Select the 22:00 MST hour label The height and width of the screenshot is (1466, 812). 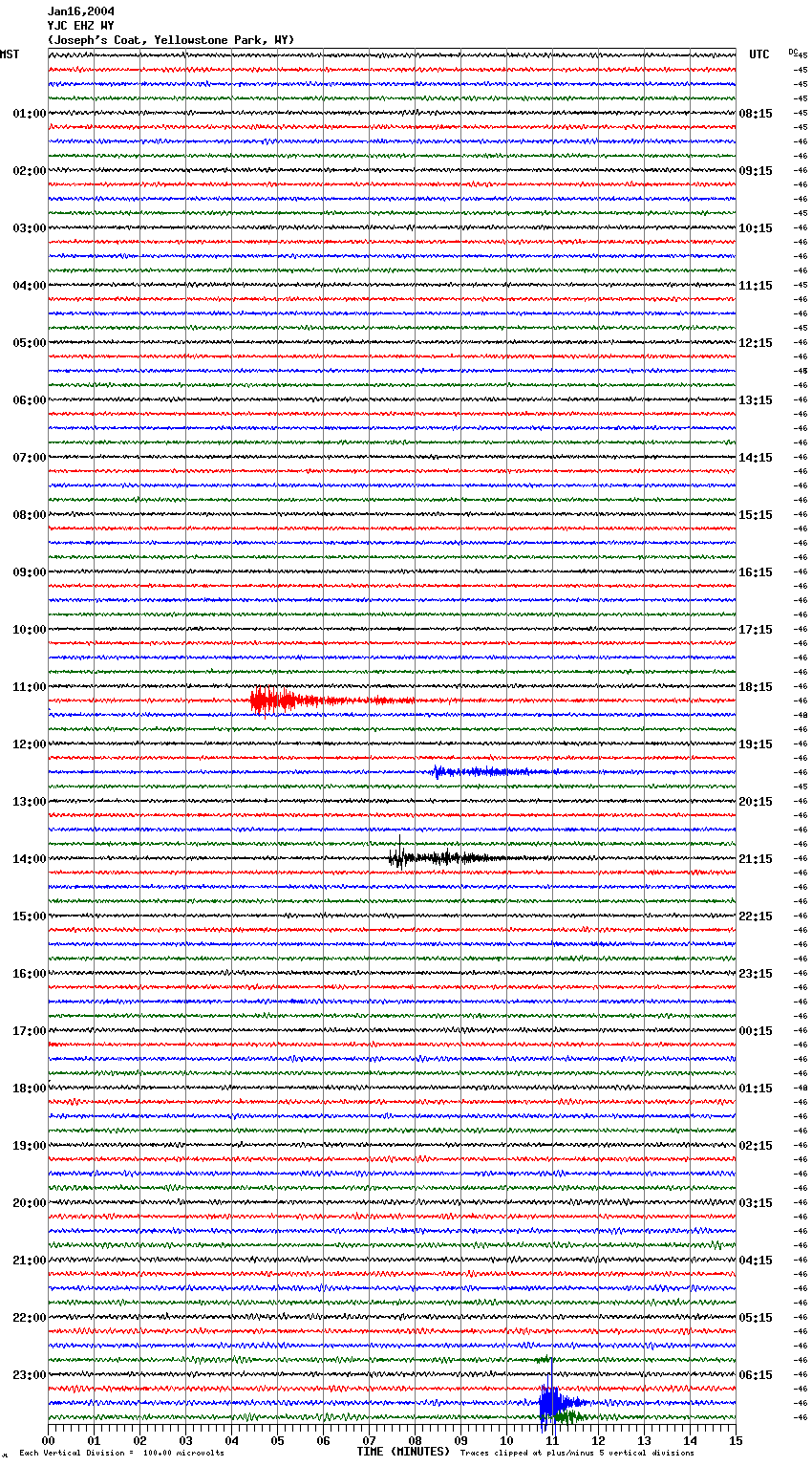click(x=30, y=1318)
